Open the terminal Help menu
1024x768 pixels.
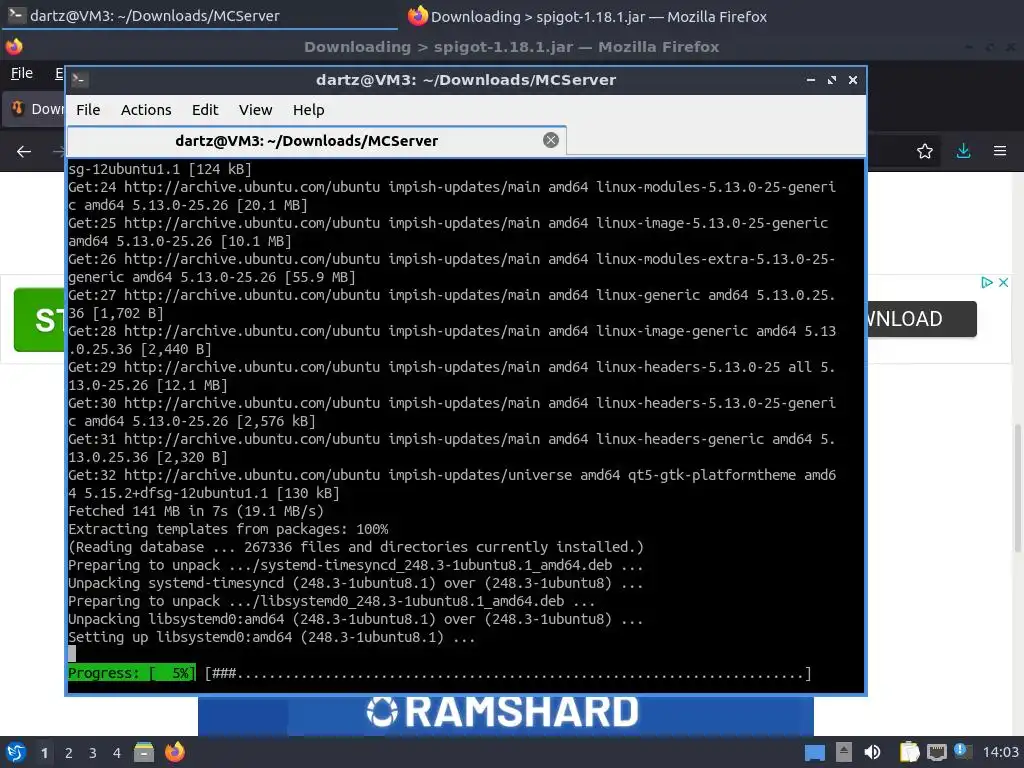[x=308, y=110]
